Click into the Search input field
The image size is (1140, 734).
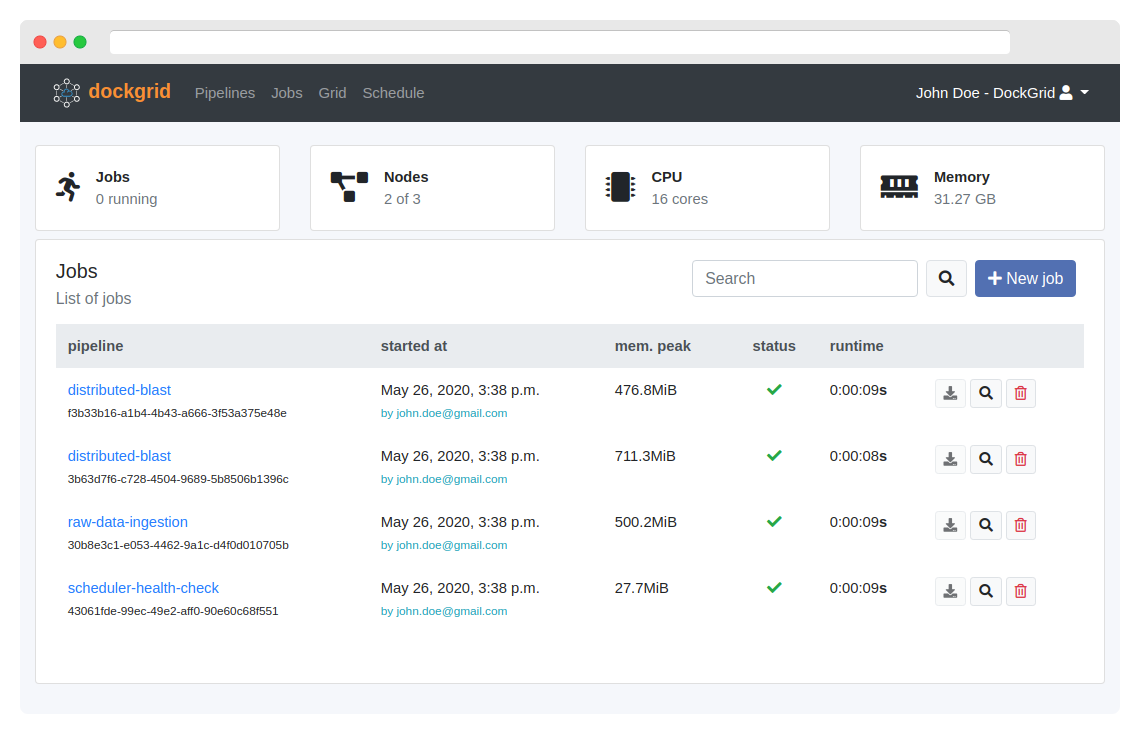coord(804,279)
